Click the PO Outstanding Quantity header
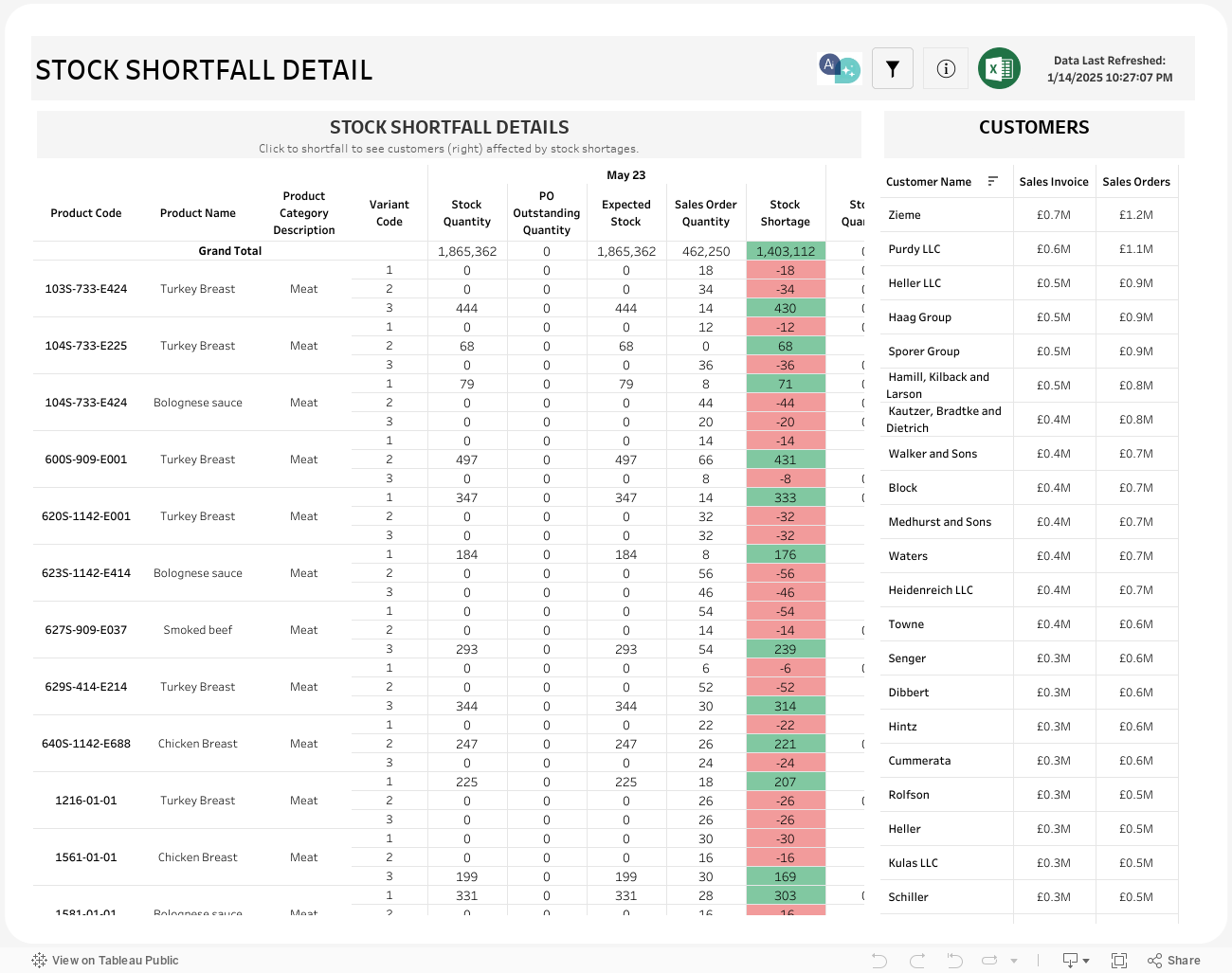This screenshot has height=973, width=1232. 547,213
